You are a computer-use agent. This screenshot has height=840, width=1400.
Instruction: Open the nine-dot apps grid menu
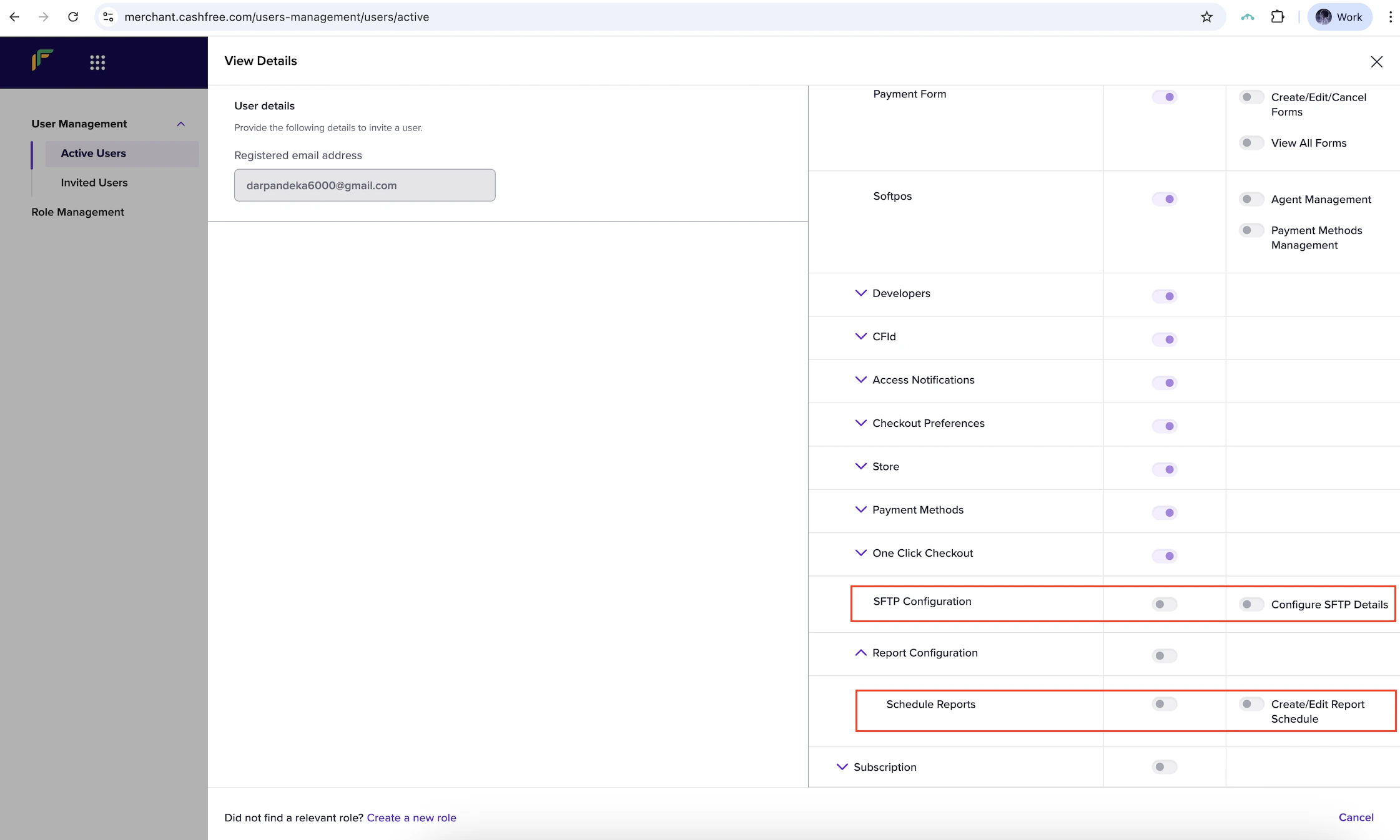tap(97, 62)
